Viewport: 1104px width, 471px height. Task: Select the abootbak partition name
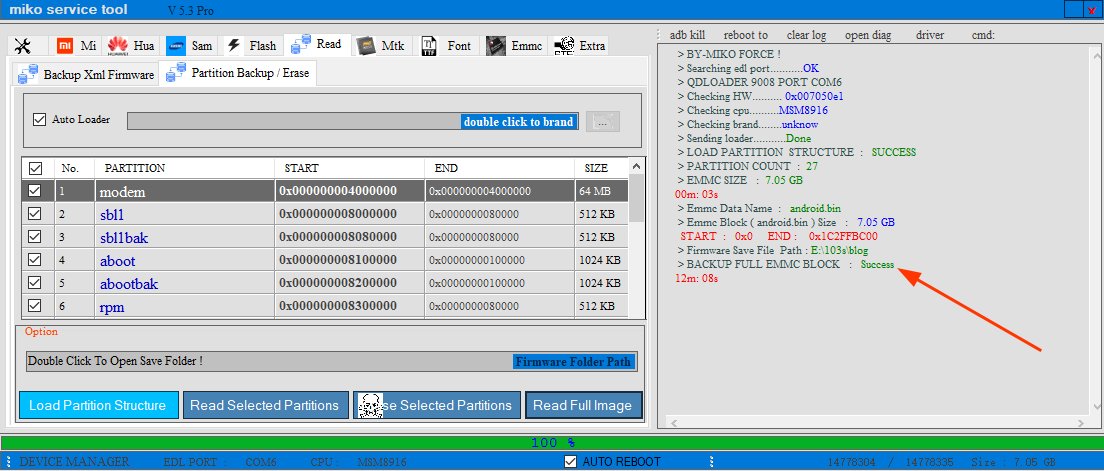pyautogui.click(x=129, y=284)
